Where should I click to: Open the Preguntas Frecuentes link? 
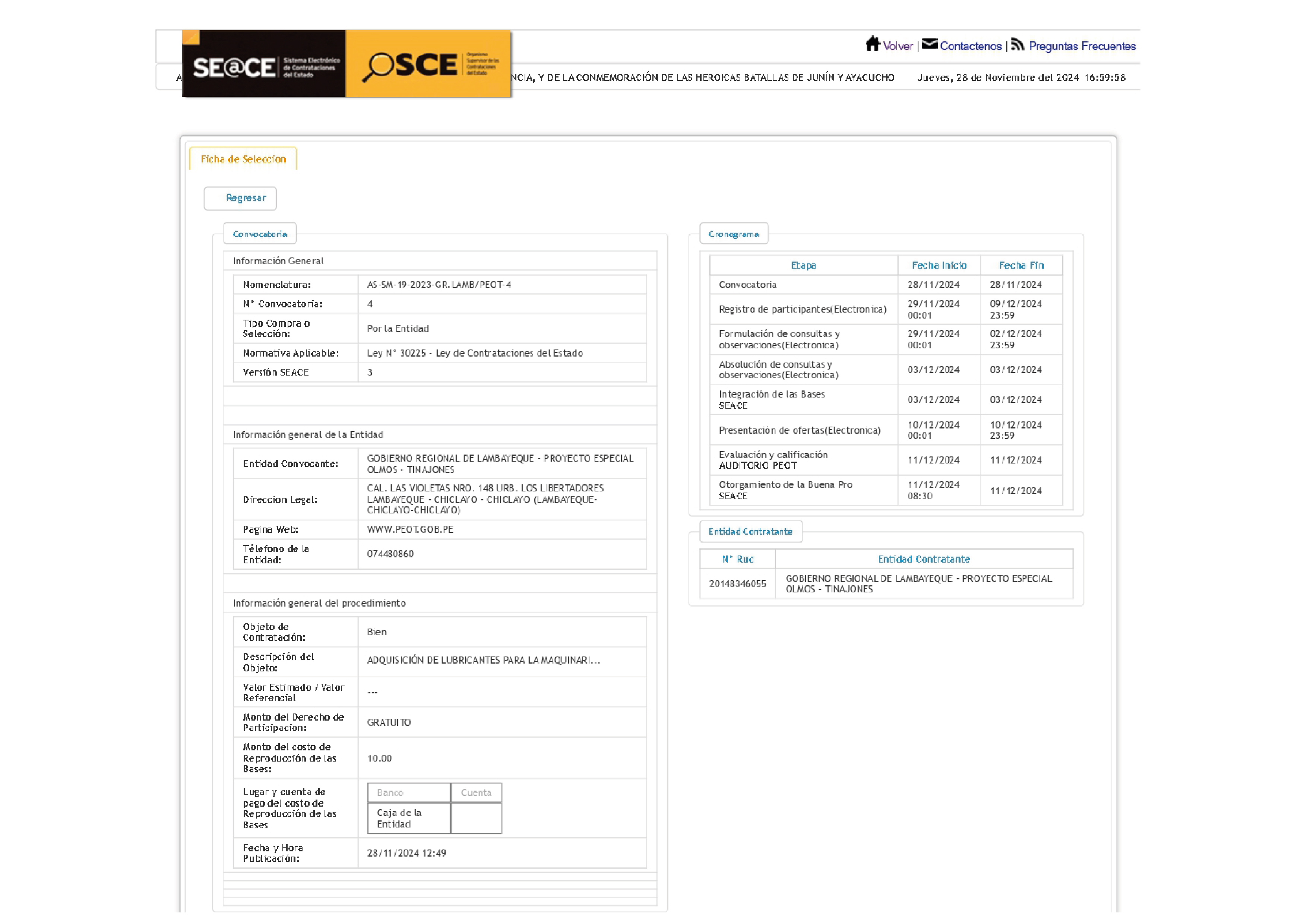coord(1082,46)
